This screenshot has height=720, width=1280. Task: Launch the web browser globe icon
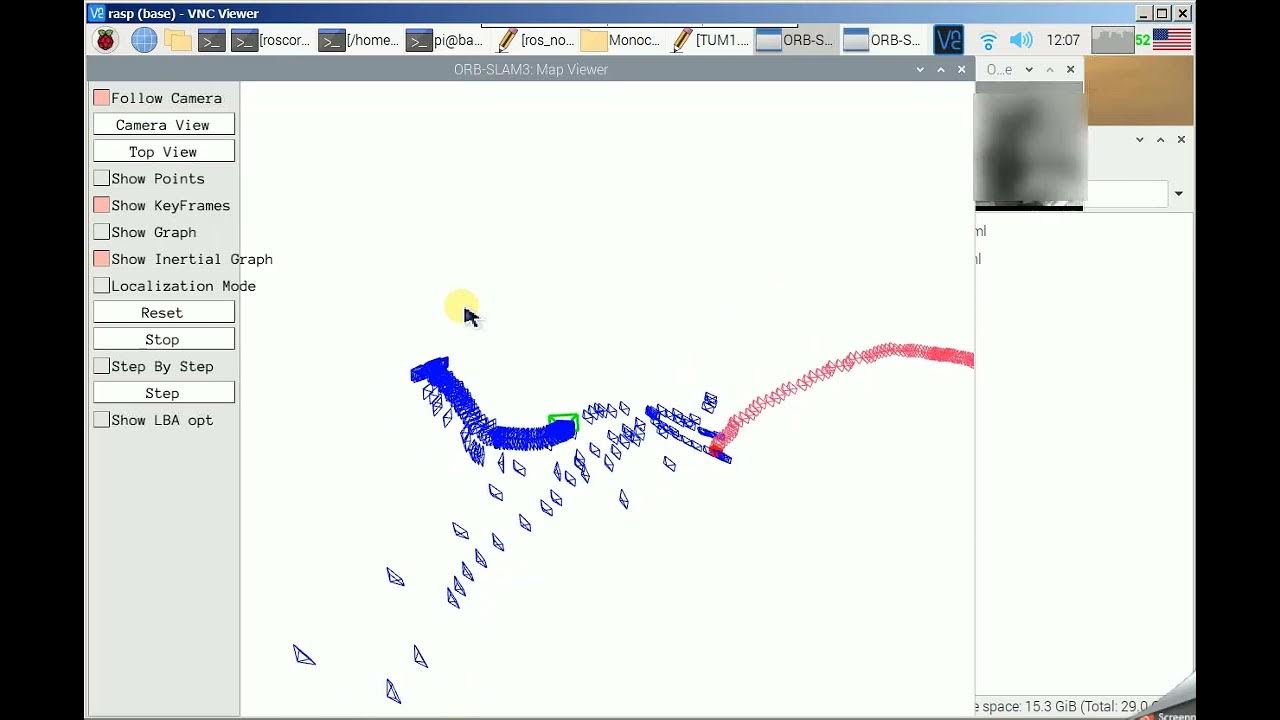[x=144, y=40]
